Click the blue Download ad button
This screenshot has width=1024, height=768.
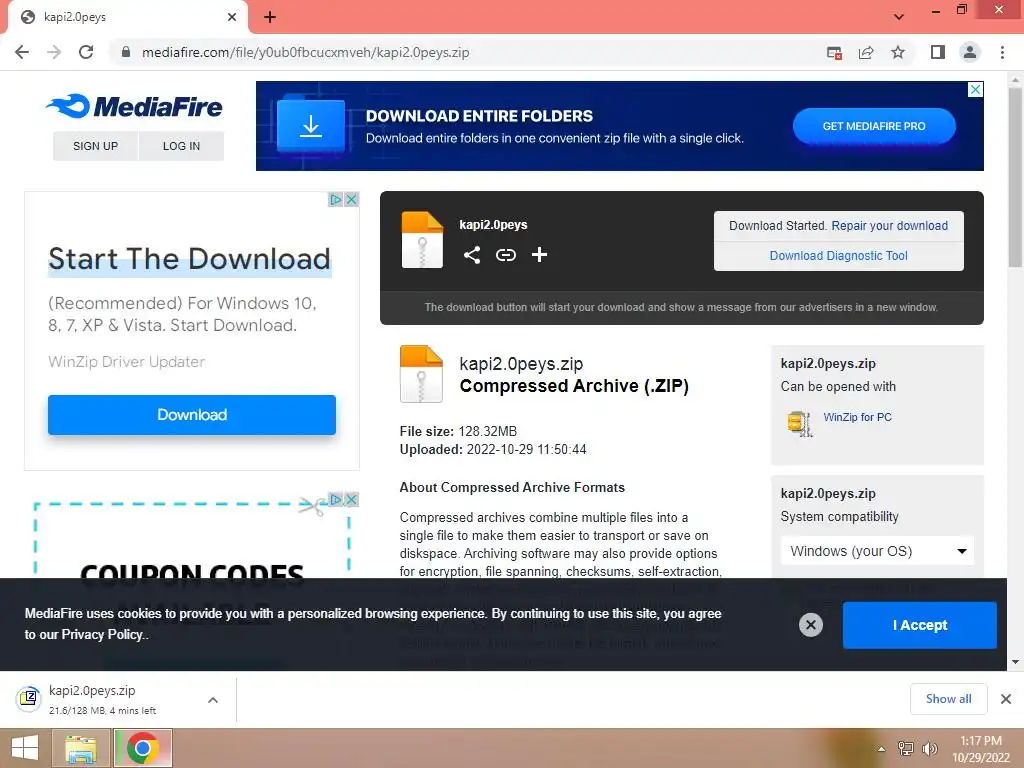192,415
